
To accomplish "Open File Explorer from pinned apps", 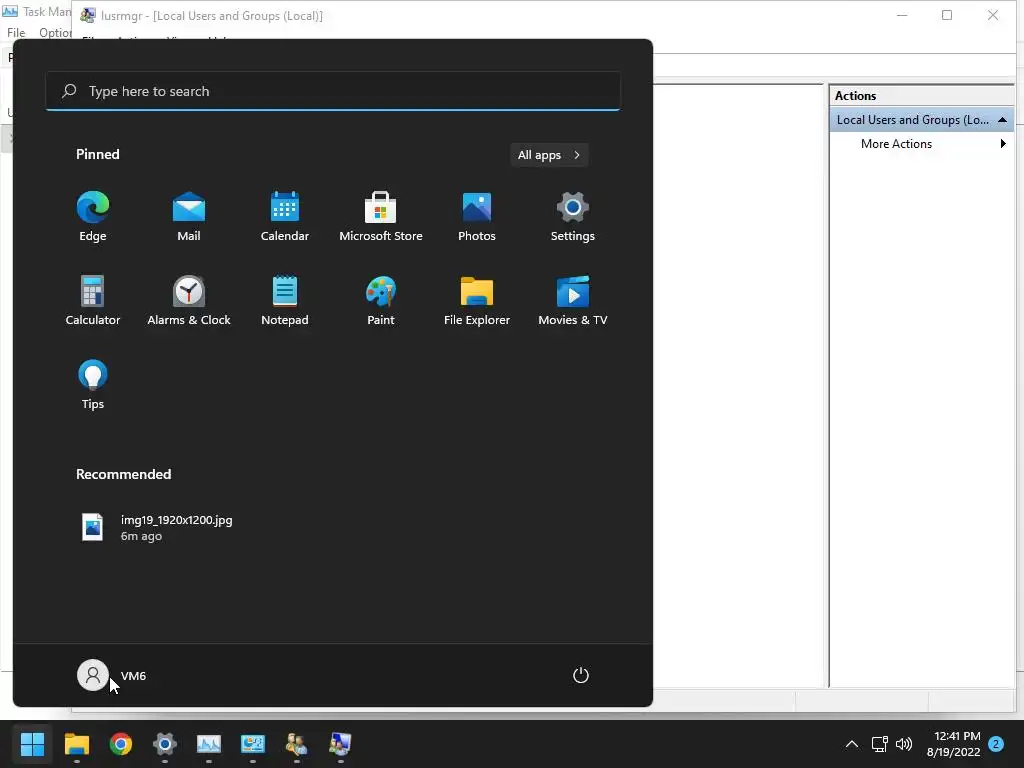I will (x=477, y=300).
